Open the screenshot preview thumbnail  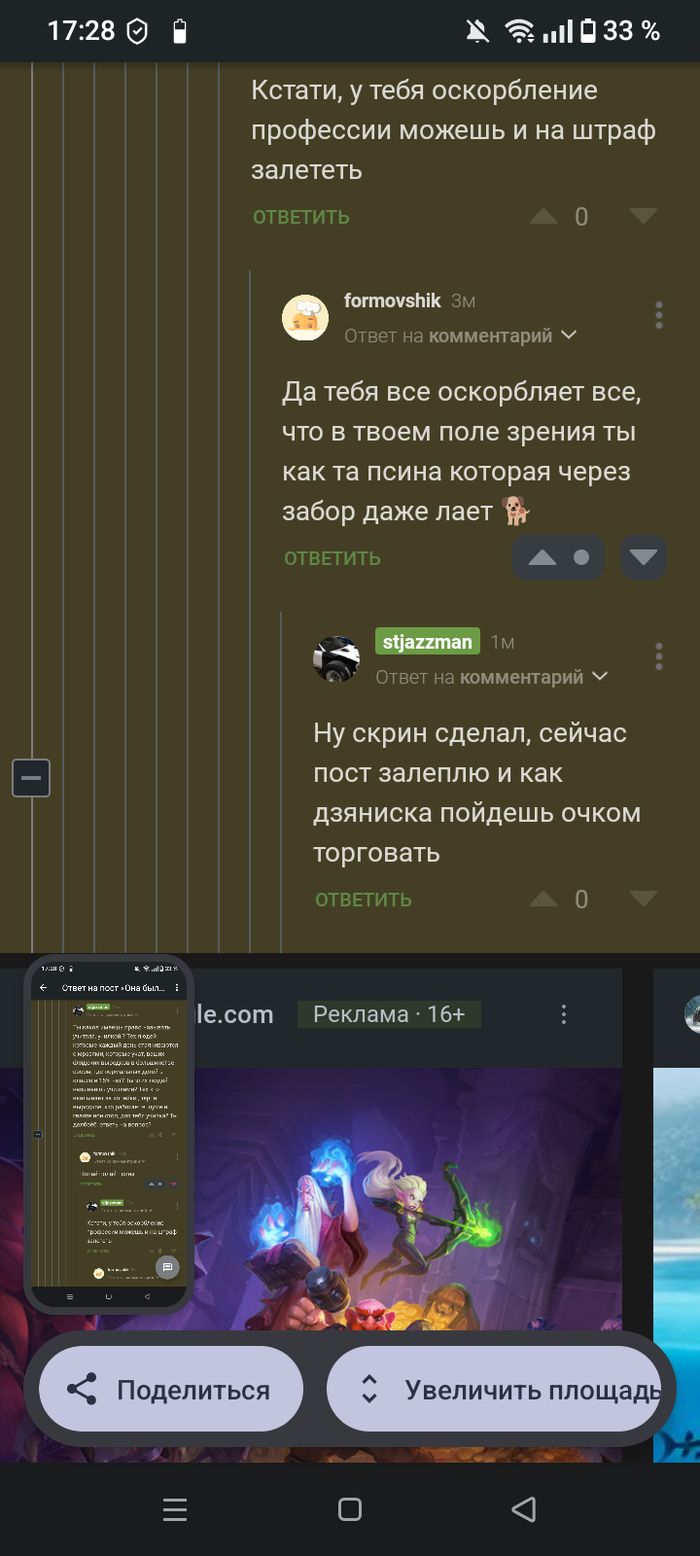[x=108, y=1134]
